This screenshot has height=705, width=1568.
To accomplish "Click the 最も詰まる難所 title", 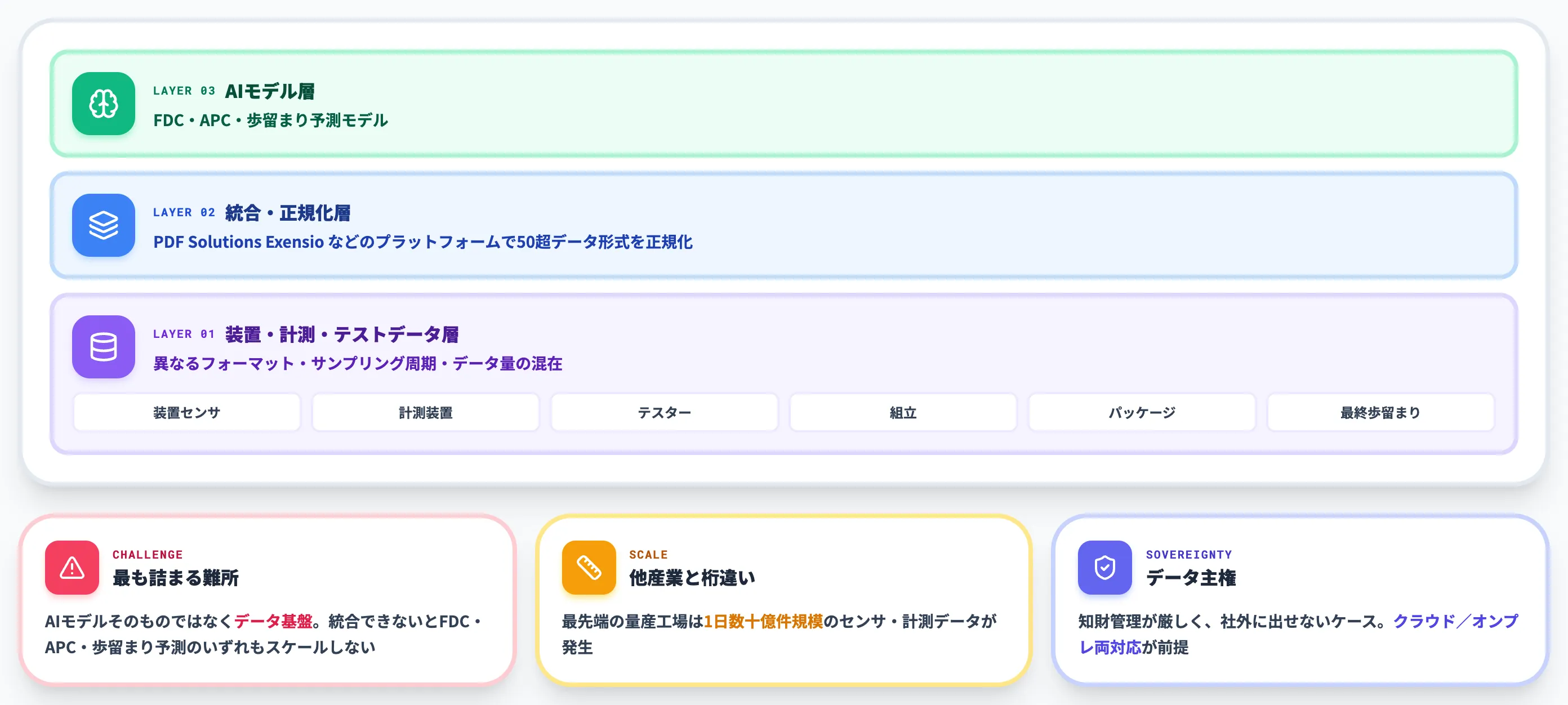I will (x=175, y=578).
